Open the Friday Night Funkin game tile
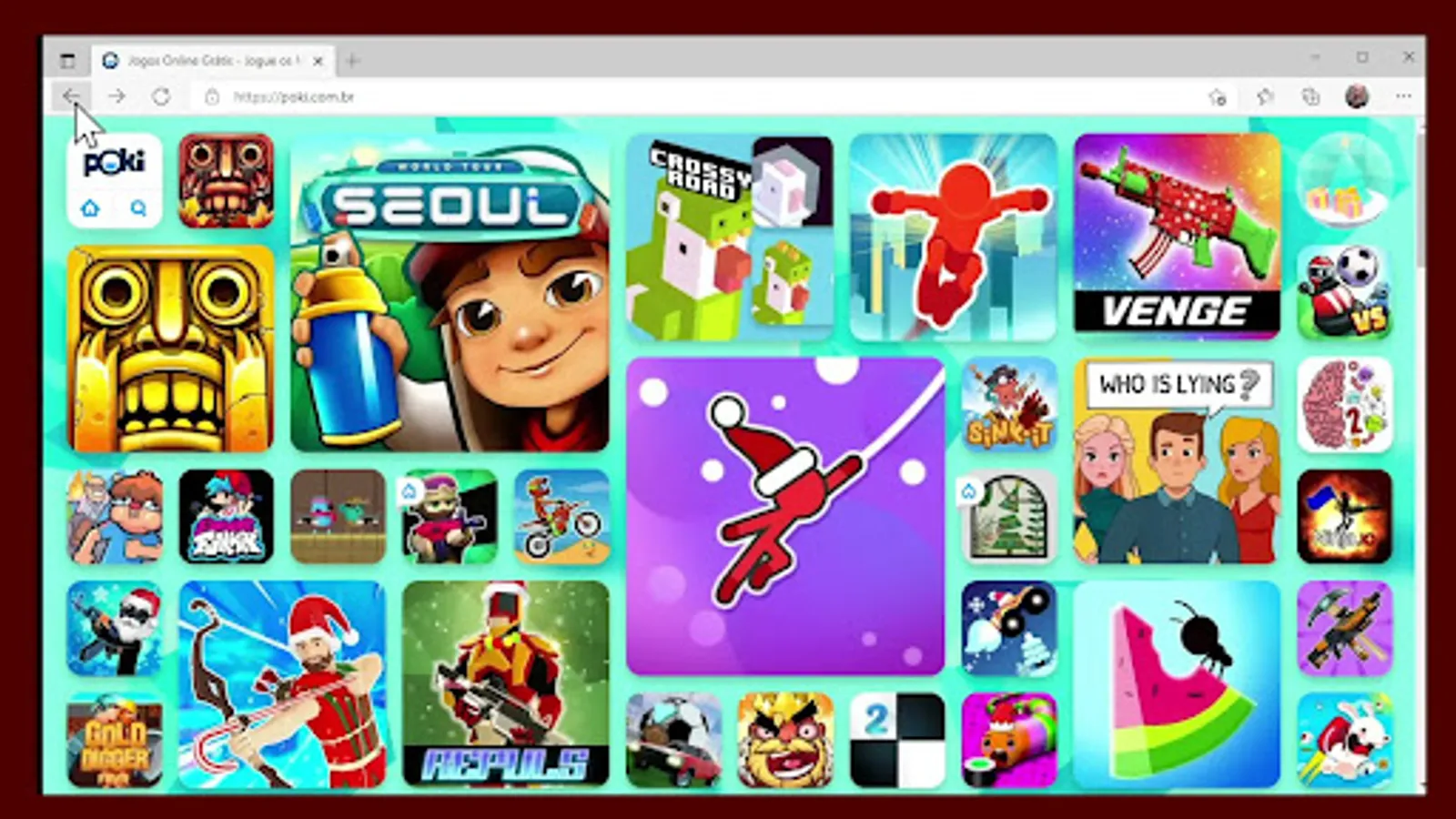The image size is (1456, 819). (226, 516)
